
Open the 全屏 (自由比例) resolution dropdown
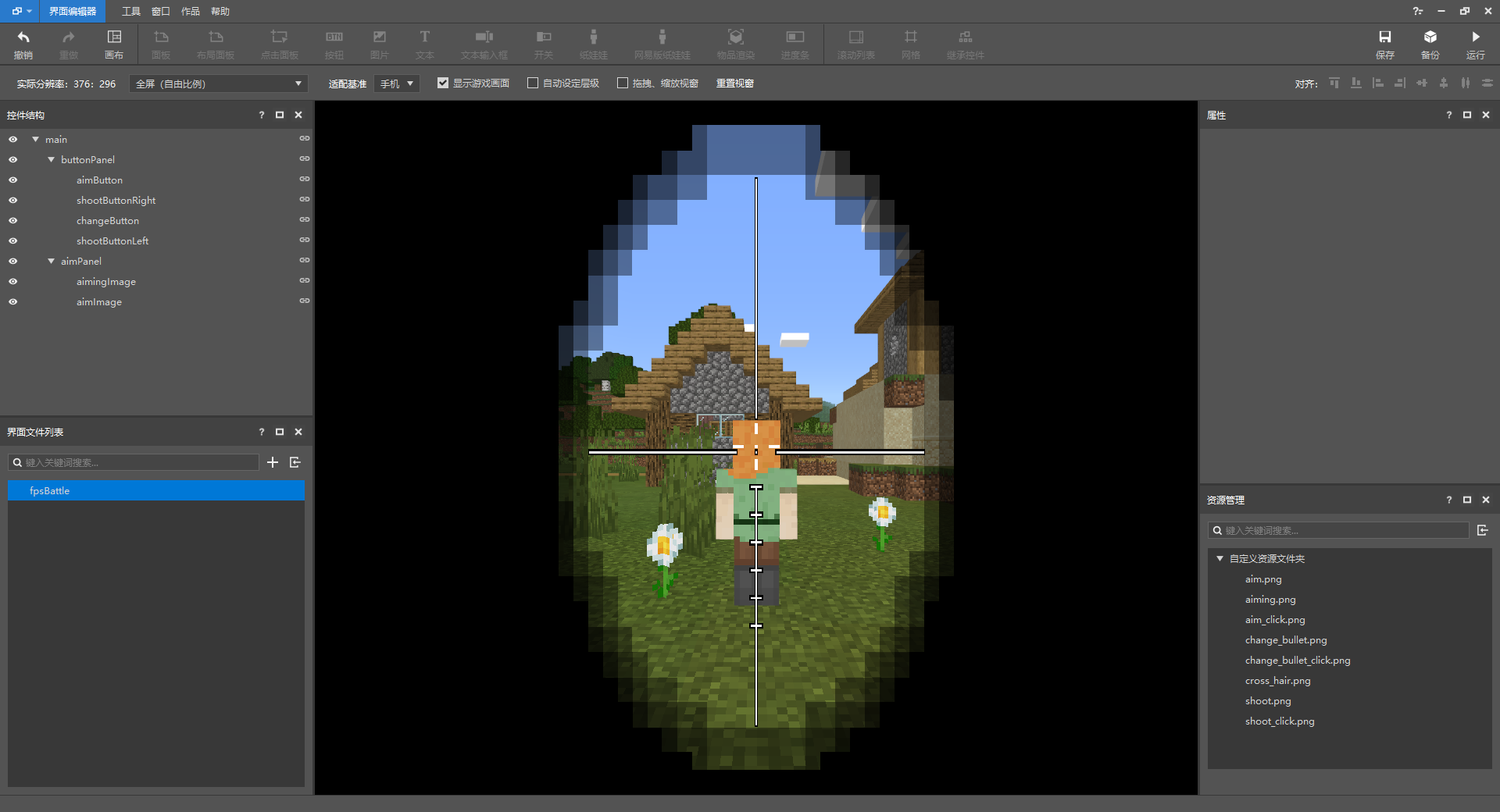click(x=218, y=84)
